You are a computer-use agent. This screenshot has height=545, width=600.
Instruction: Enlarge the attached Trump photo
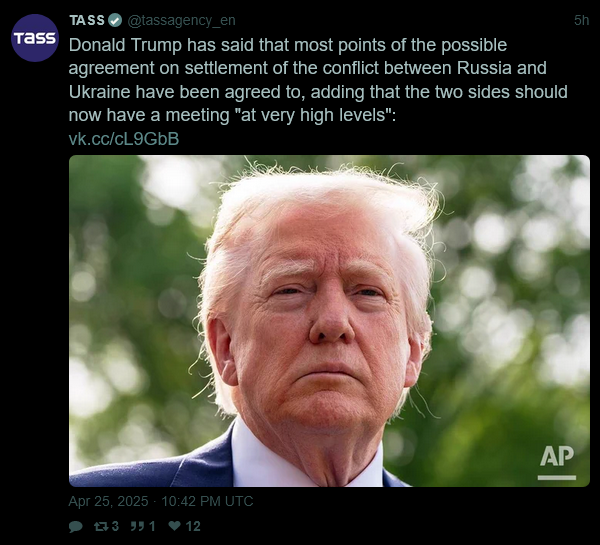329,321
